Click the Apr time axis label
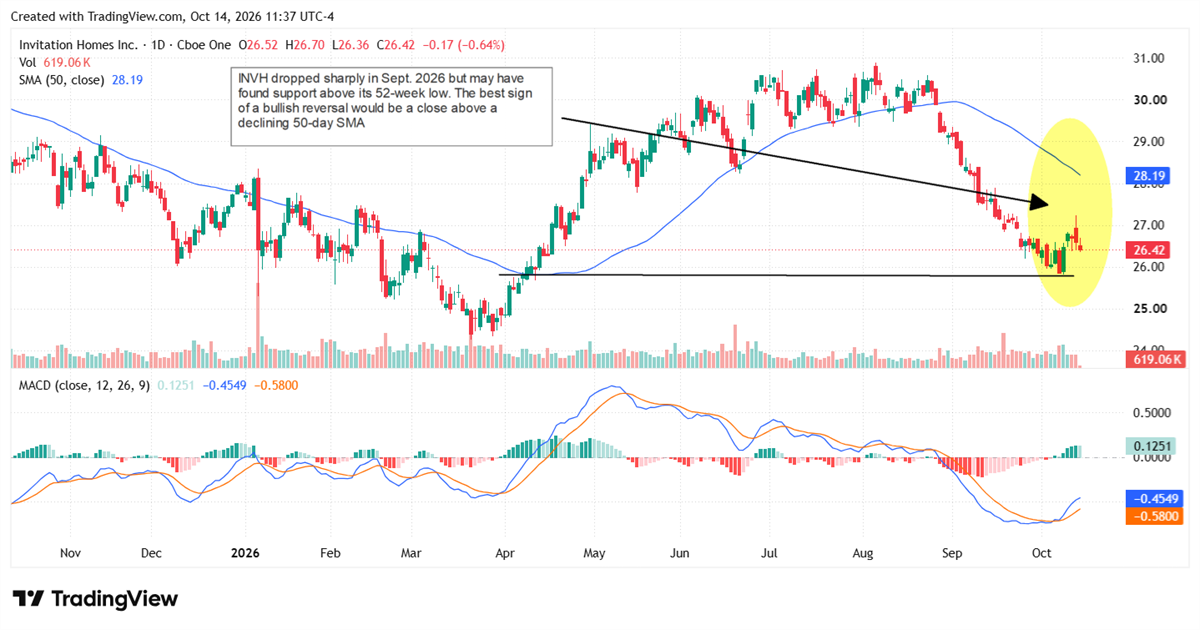Screen dimensions: 1200x630 click(x=503, y=552)
